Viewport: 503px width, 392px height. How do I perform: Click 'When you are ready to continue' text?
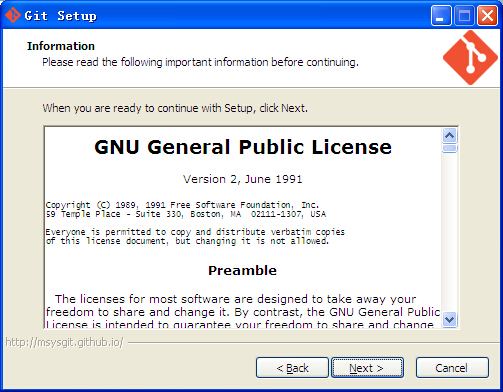coord(175,108)
